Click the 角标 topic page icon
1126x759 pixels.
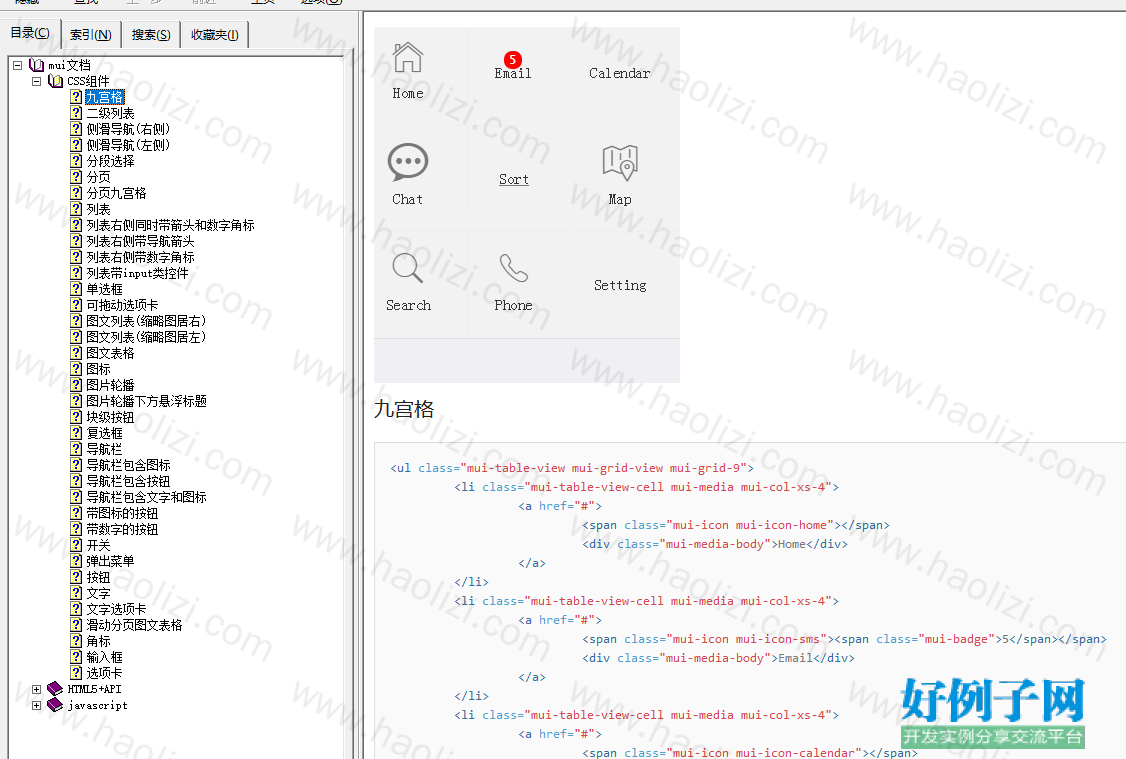point(76,641)
